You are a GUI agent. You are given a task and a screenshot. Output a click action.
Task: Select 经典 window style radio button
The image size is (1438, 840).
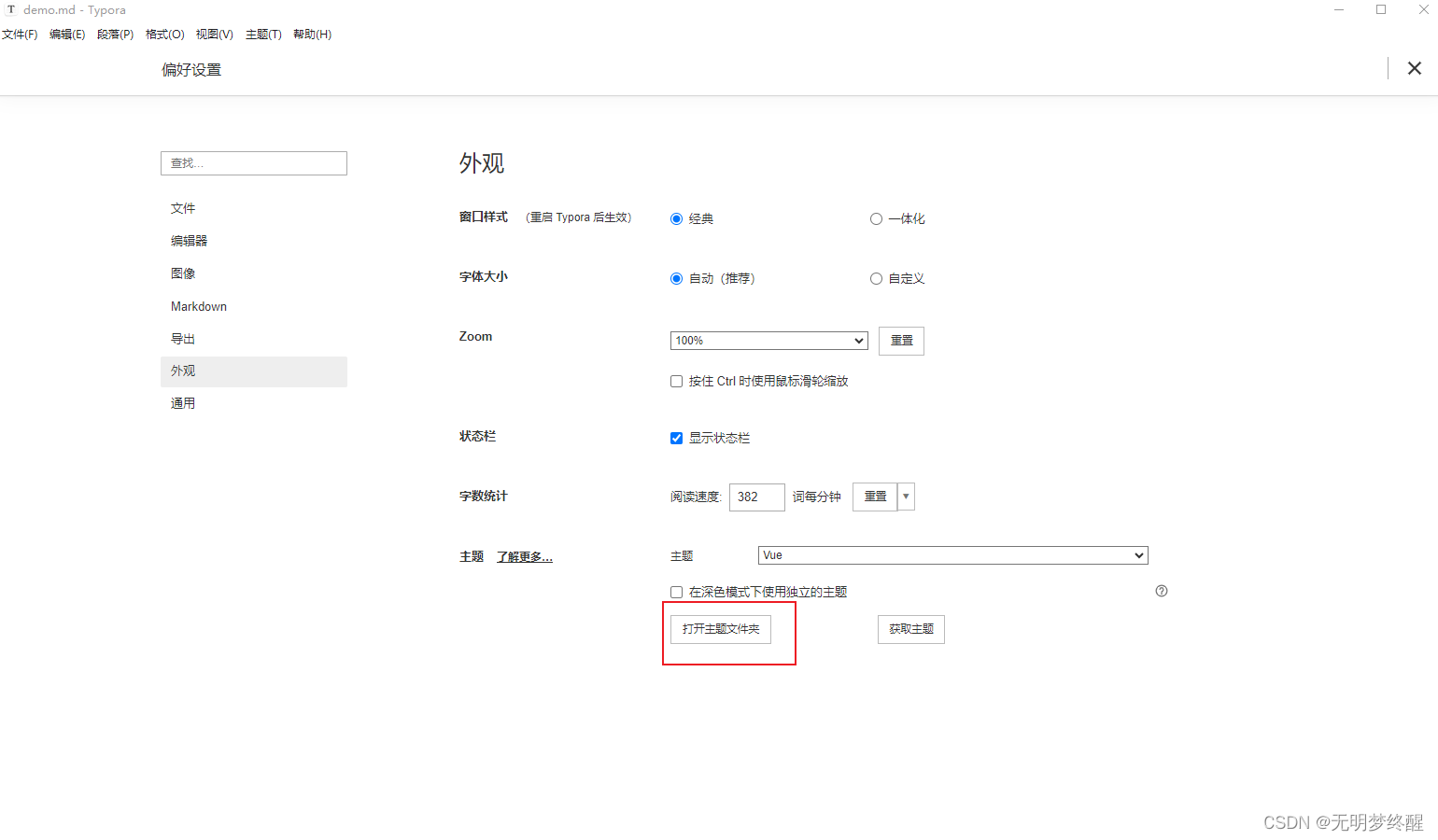click(x=677, y=219)
